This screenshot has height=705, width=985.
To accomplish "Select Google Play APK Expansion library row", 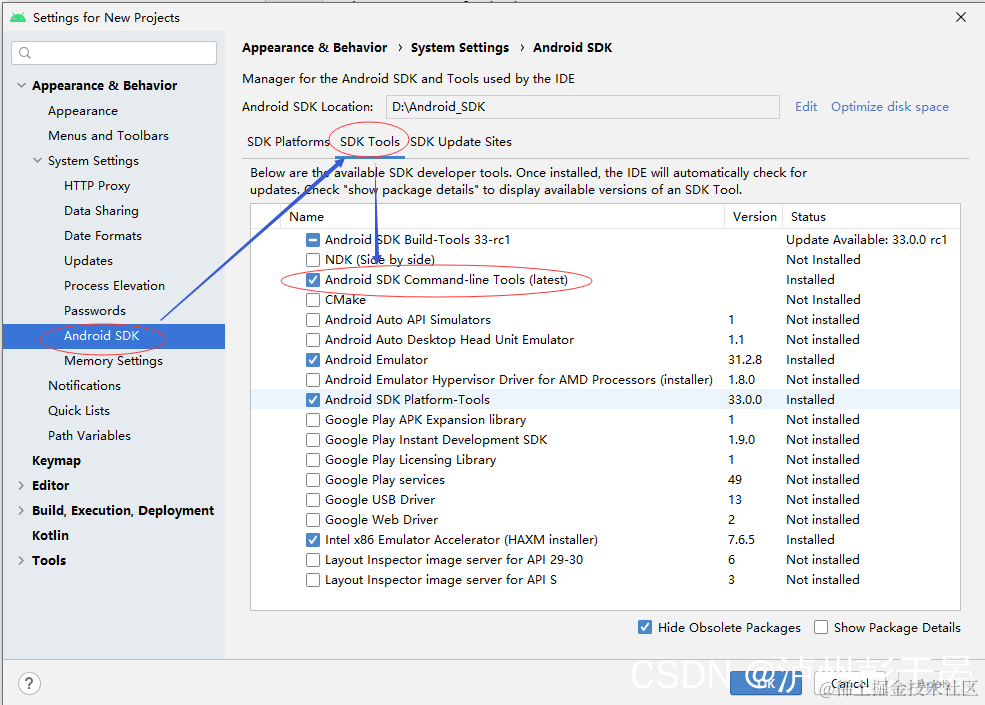I will (605, 420).
